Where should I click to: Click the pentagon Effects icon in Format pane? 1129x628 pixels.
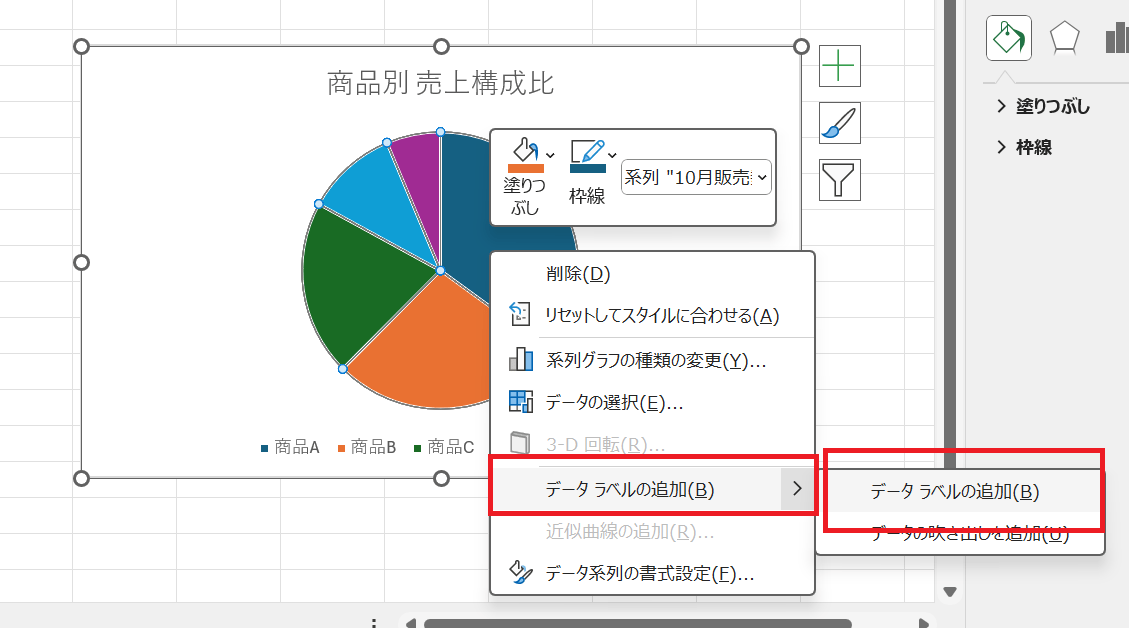coord(1064,36)
